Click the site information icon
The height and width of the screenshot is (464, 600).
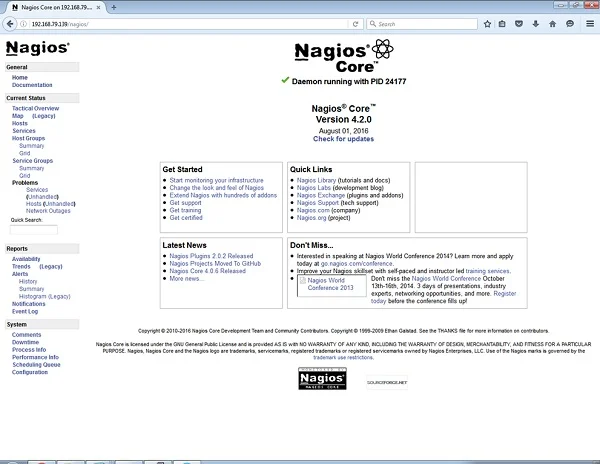pos(24,24)
